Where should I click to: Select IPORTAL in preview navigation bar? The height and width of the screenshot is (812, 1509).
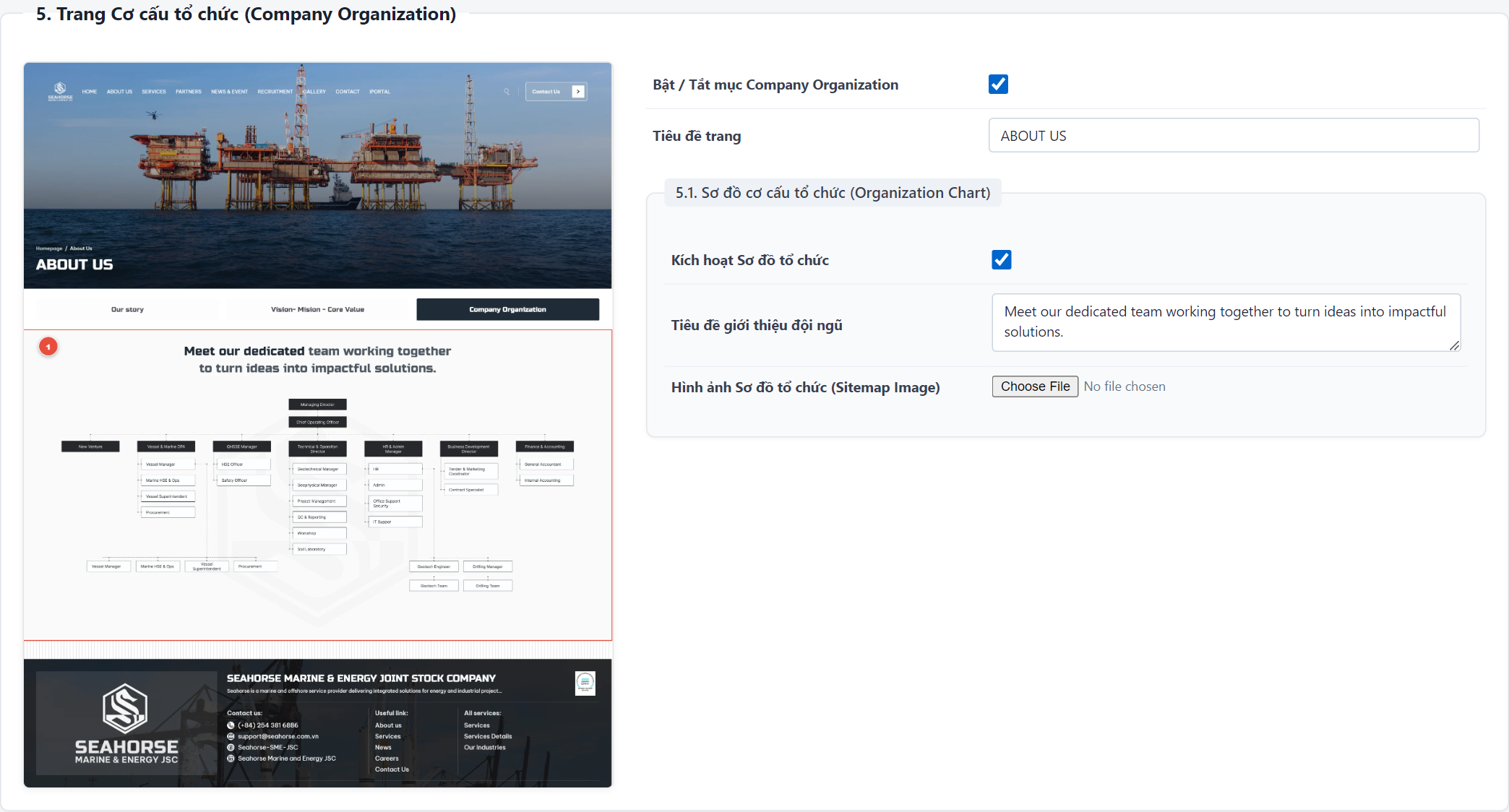click(x=380, y=92)
